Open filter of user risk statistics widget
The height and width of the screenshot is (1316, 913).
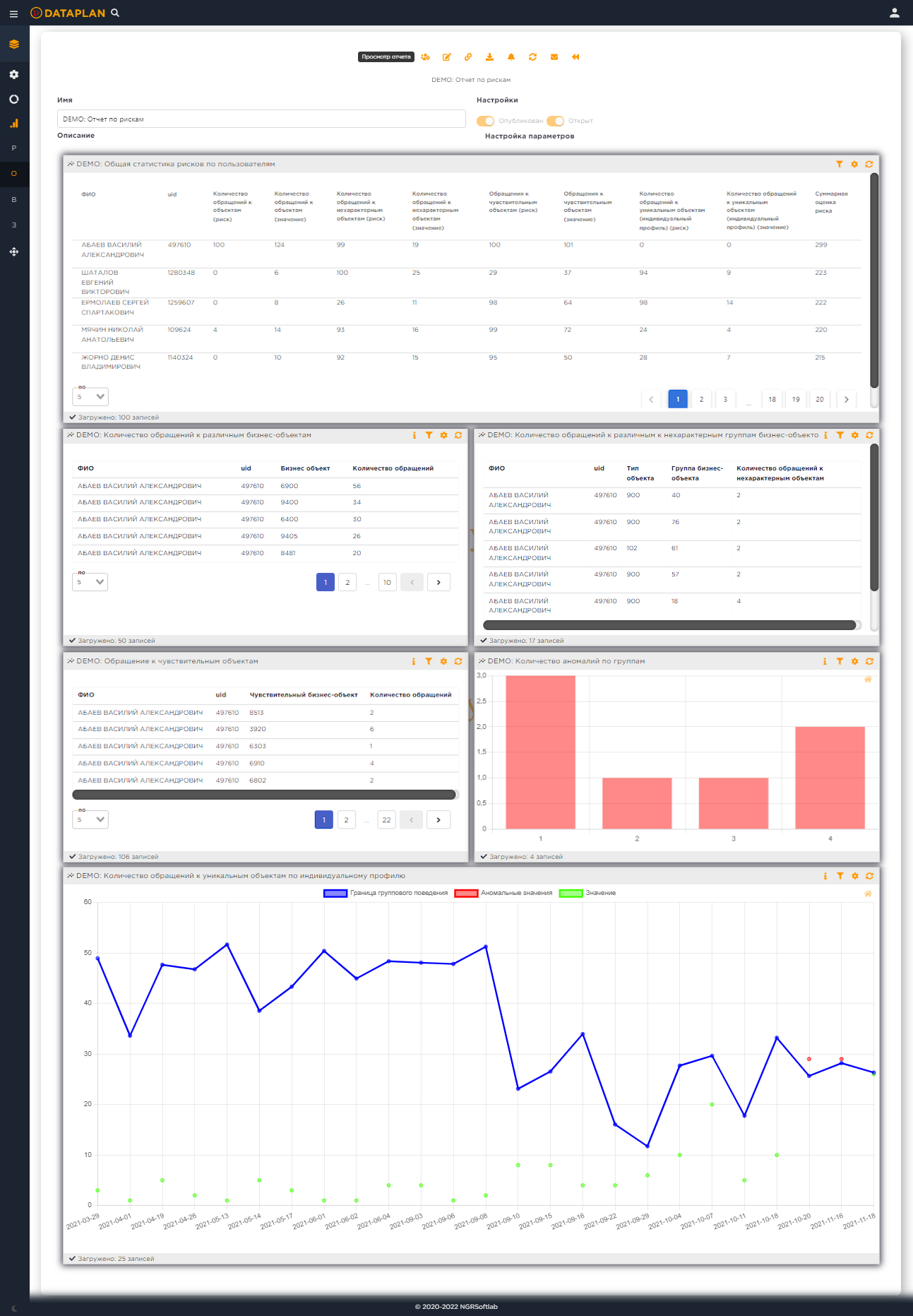point(840,164)
